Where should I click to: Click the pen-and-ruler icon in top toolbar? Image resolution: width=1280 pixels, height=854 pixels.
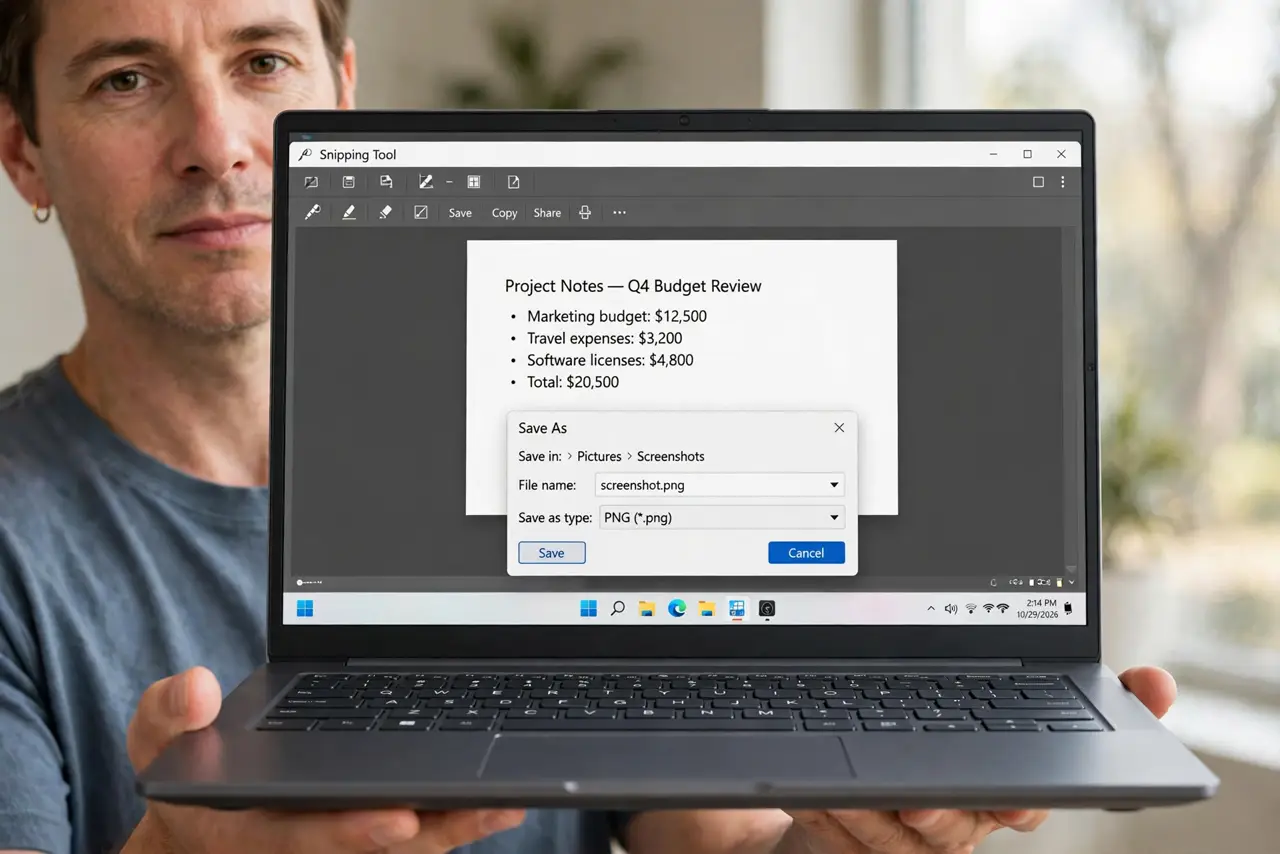(x=425, y=182)
